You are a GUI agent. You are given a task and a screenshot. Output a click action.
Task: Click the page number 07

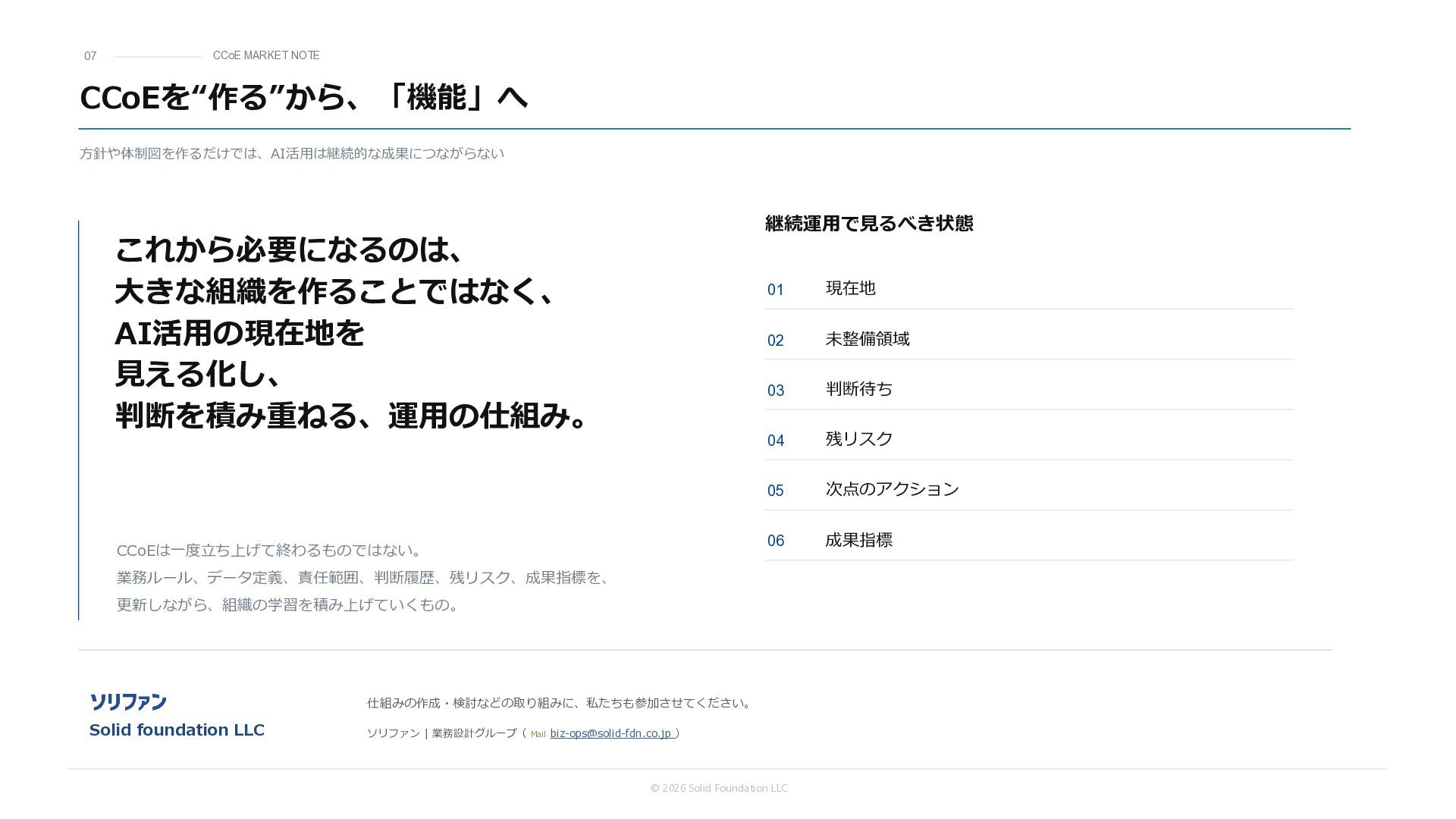pyautogui.click(x=90, y=56)
